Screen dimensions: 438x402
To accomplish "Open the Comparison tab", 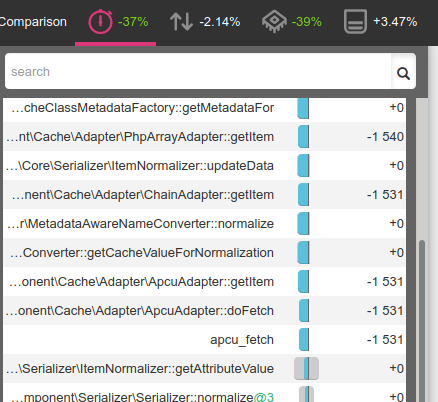I will (x=33, y=22).
